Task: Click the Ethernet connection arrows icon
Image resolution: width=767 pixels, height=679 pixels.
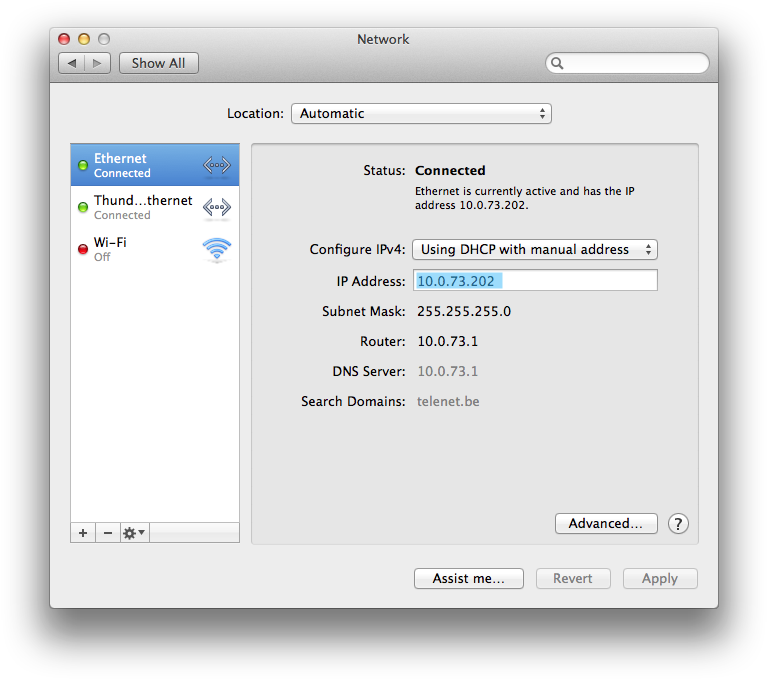Action: (x=216, y=165)
